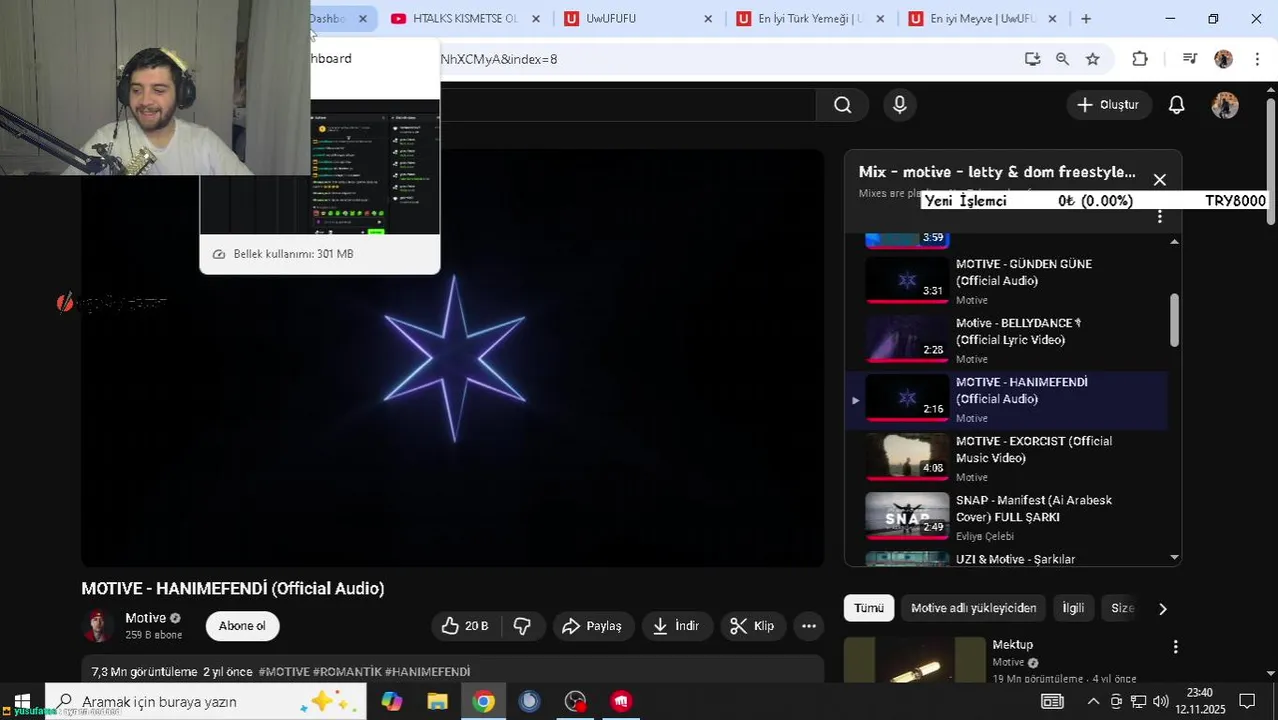This screenshot has height=720, width=1278.
Task: Click the #ROMANTİK hashtag
Action: 347,672
